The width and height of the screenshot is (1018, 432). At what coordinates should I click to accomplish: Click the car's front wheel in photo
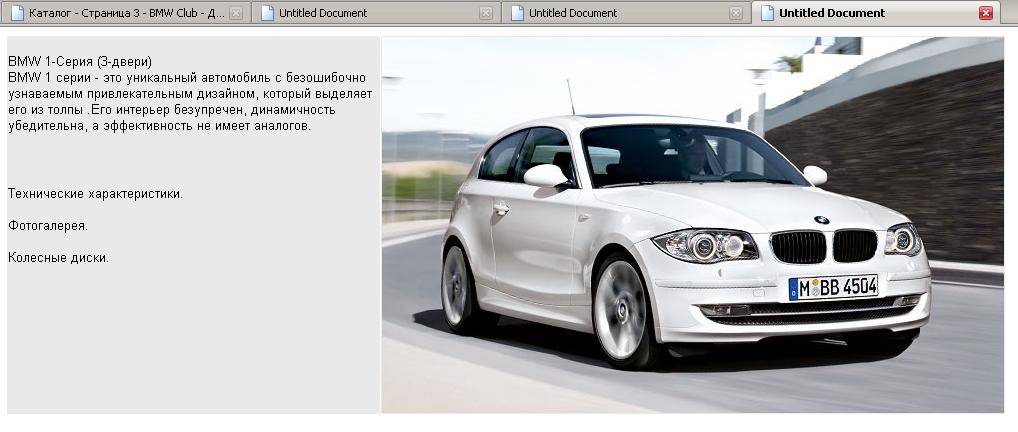[621, 309]
